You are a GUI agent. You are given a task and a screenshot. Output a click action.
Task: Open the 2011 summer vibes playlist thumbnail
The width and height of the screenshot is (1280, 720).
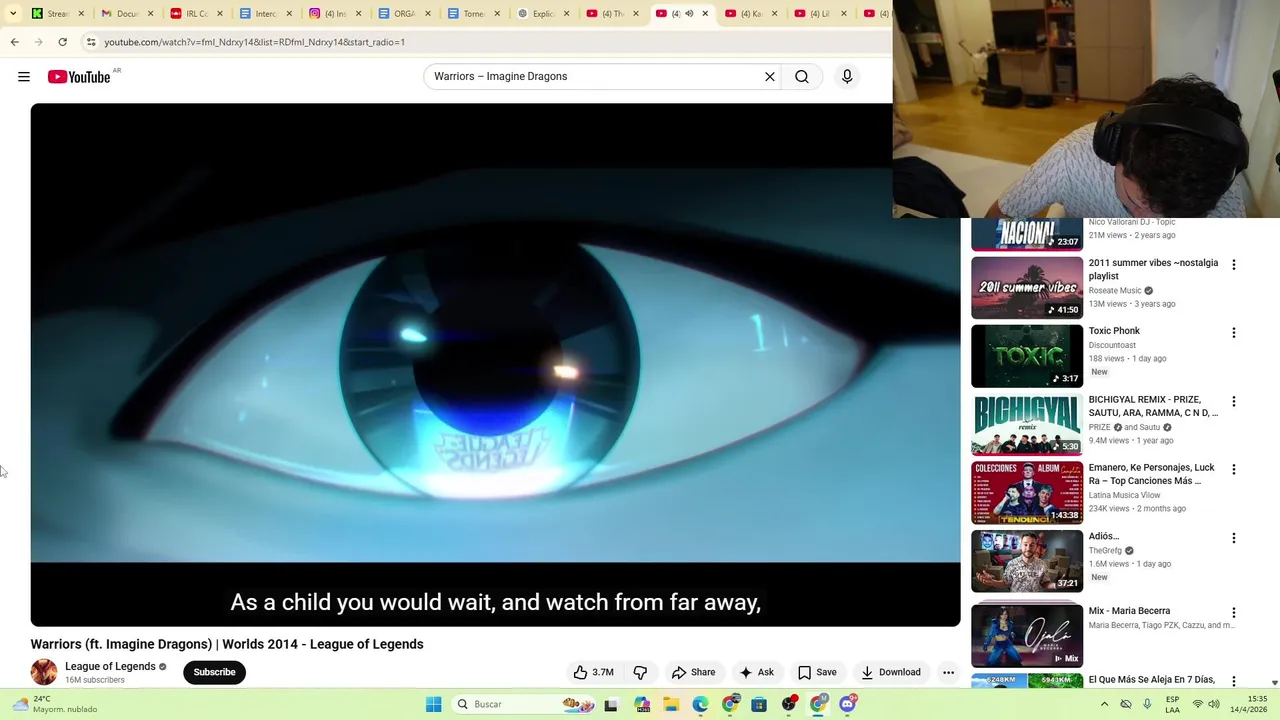click(x=1027, y=288)
